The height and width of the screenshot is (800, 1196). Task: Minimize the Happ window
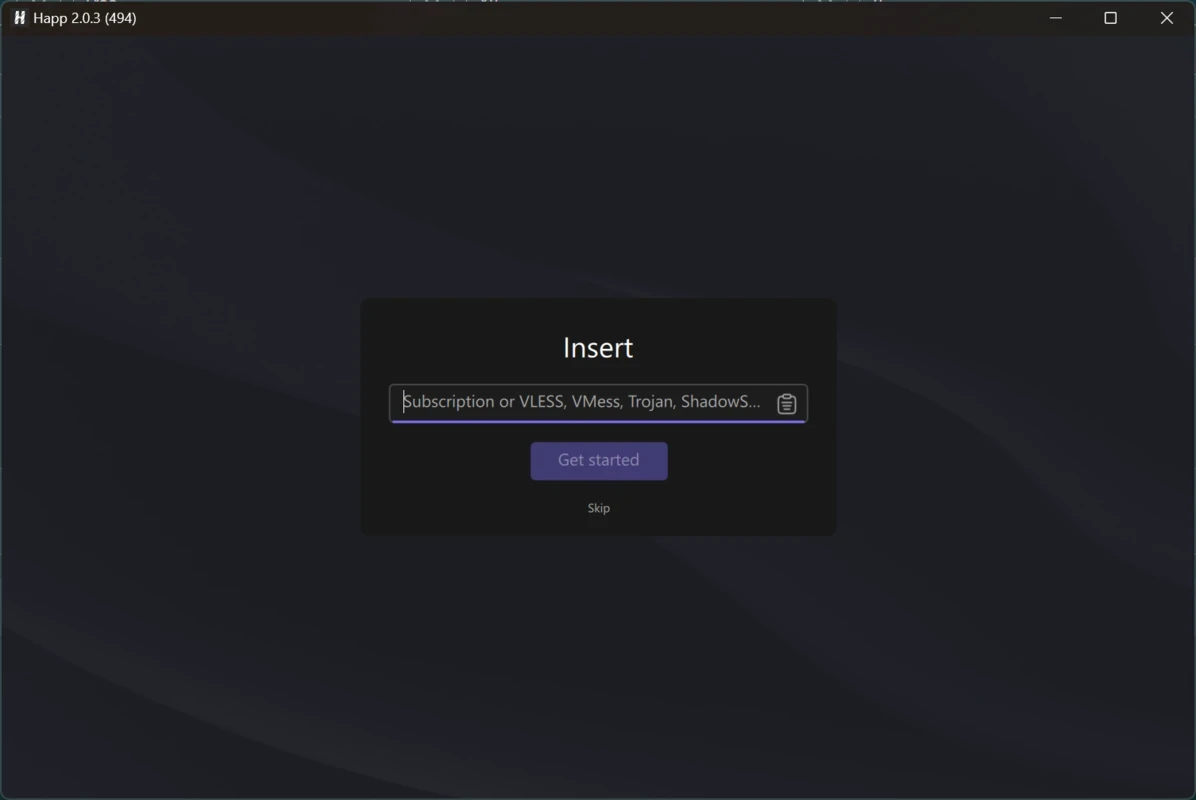tap(1056, 18)
